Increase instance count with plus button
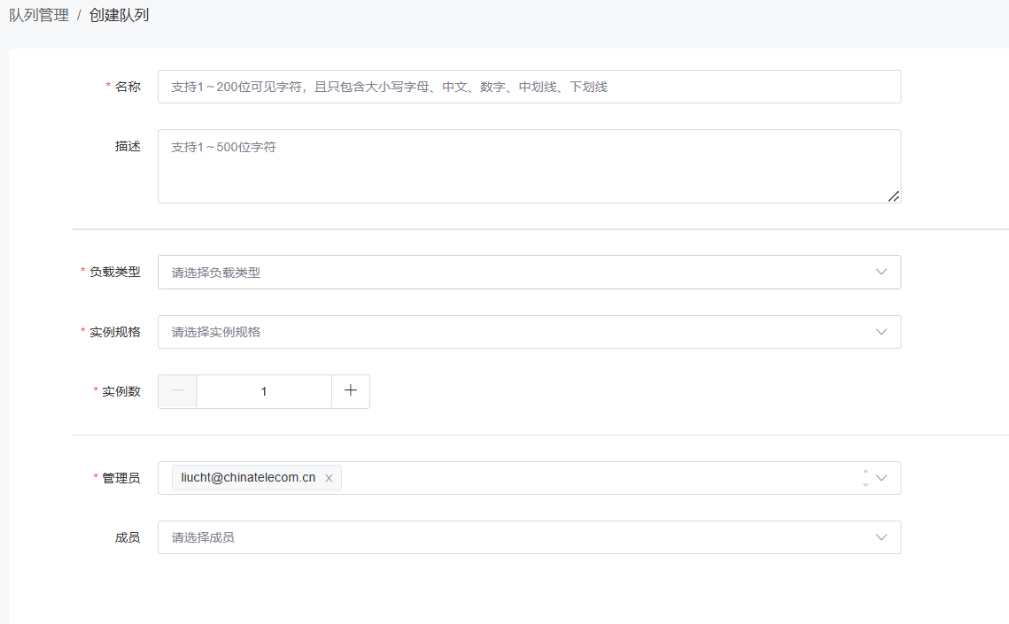 coord(350,392)
